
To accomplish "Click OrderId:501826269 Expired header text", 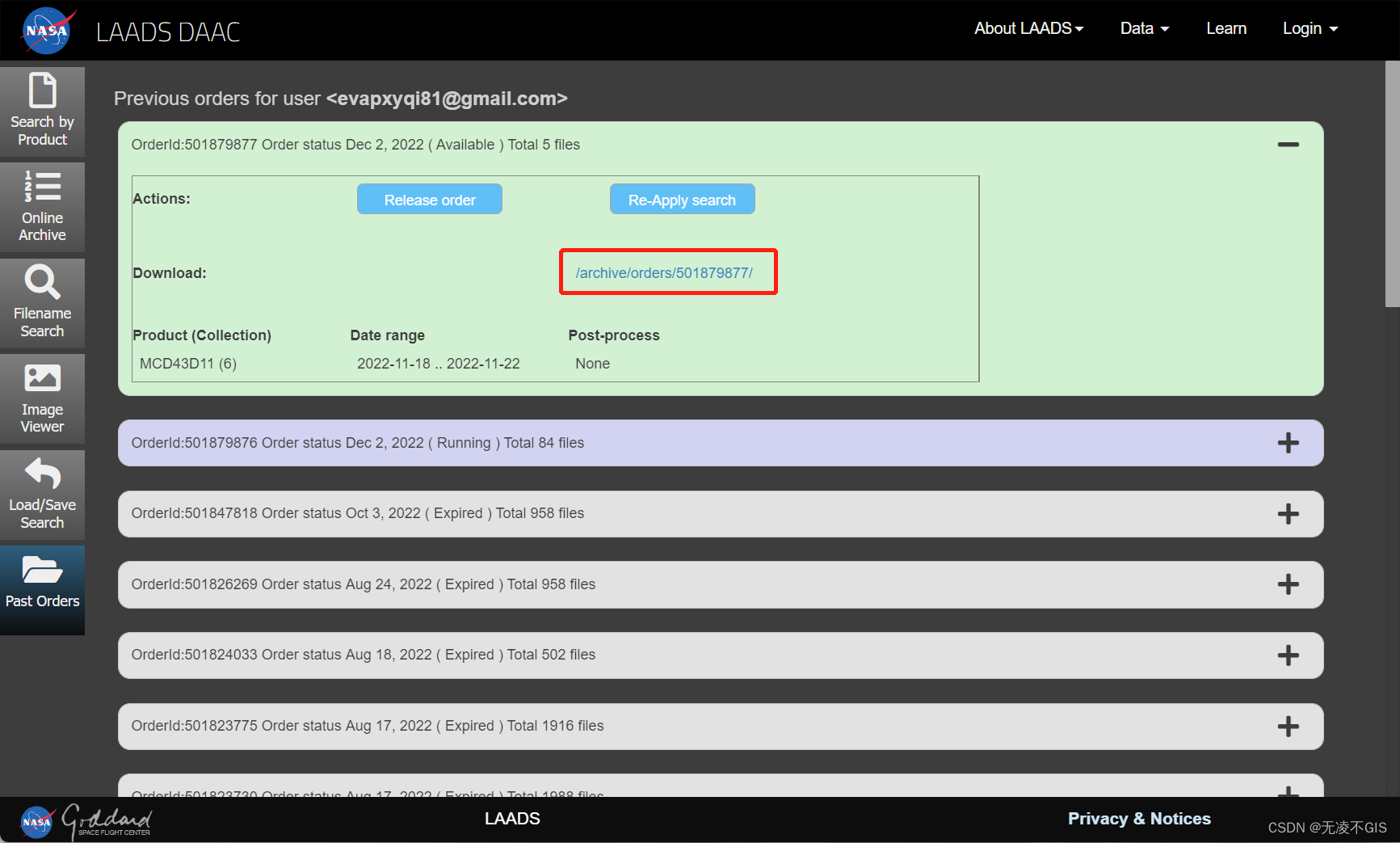I will pos(363,584).
